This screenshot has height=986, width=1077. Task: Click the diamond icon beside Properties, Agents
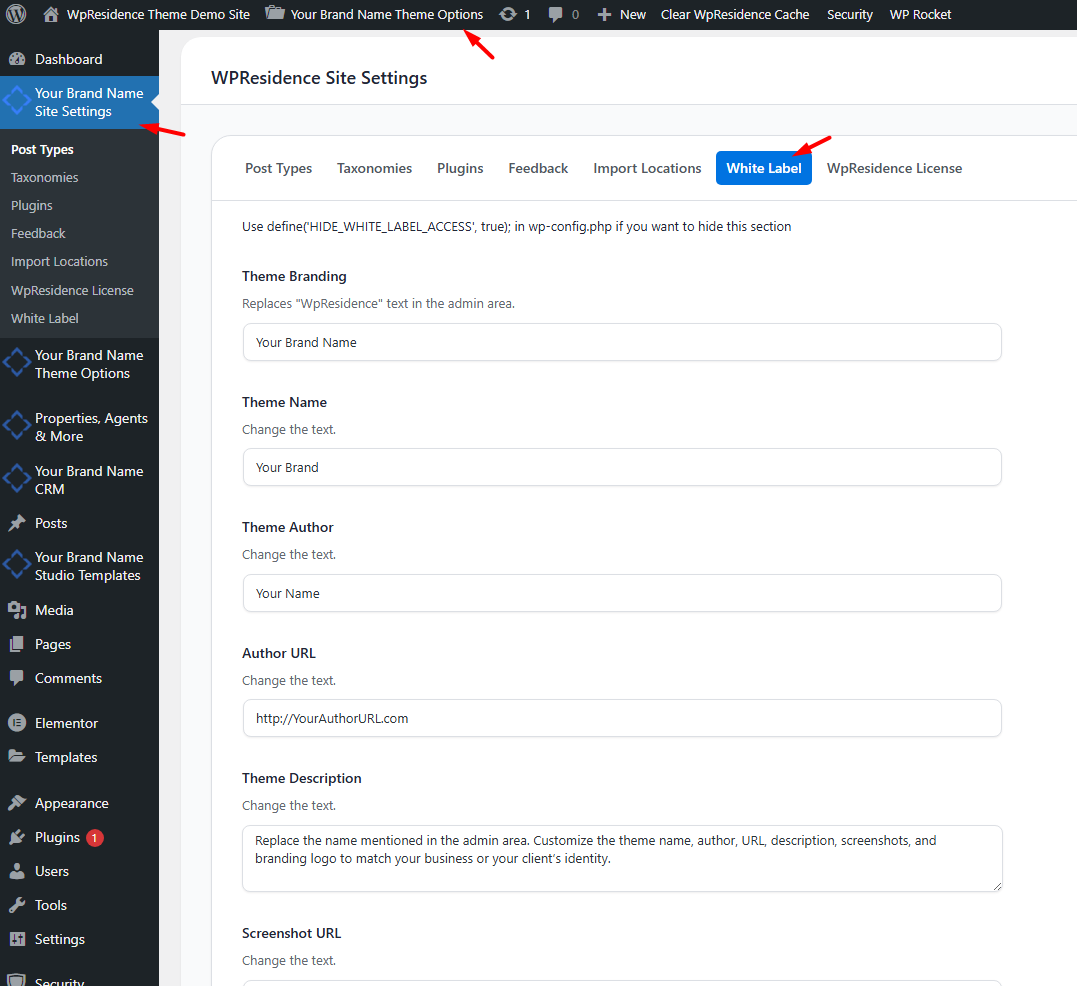pos(17,426)
